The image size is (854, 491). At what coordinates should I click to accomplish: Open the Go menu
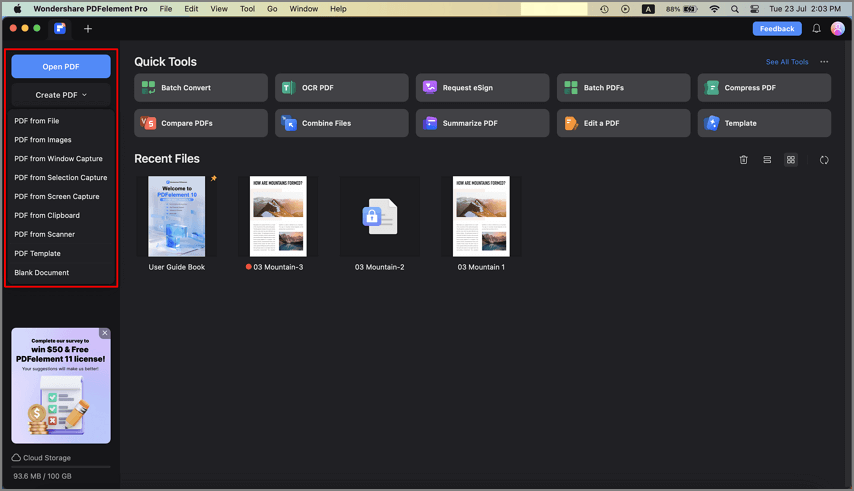point(272,9)
